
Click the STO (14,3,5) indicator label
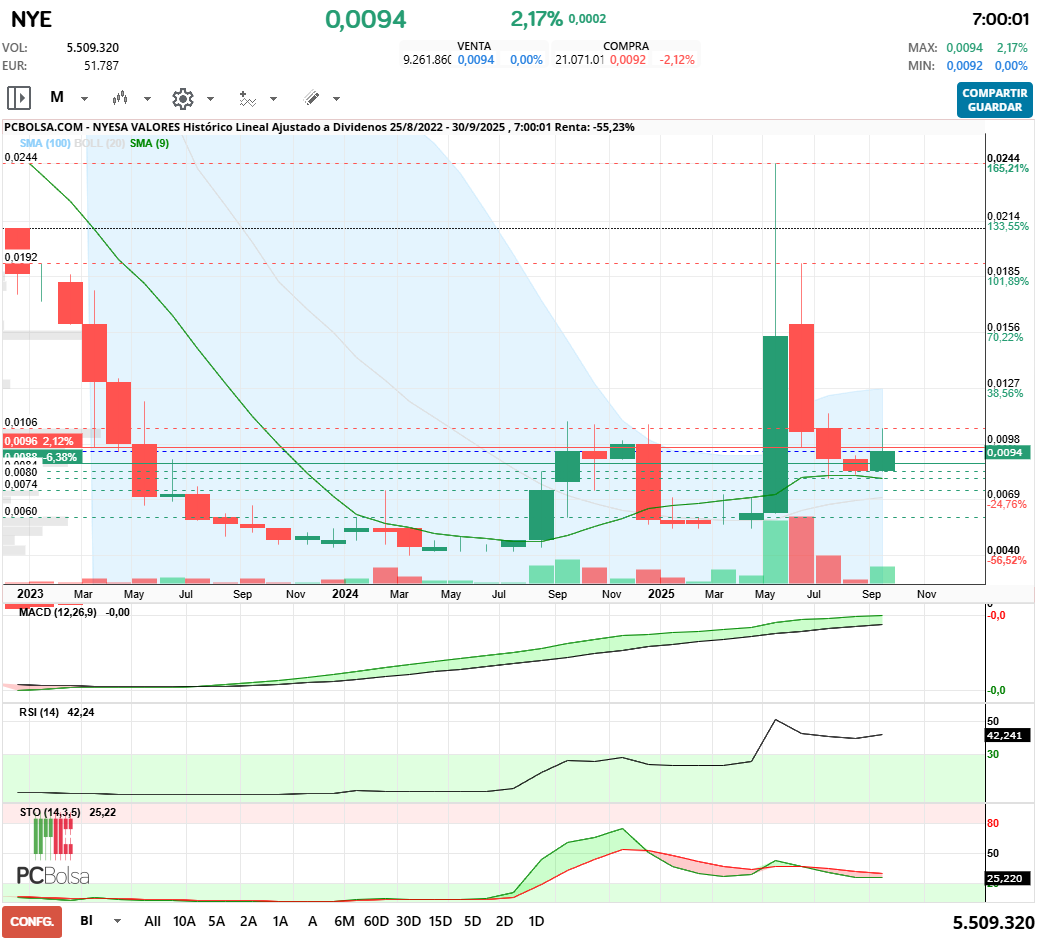[50, 812]
